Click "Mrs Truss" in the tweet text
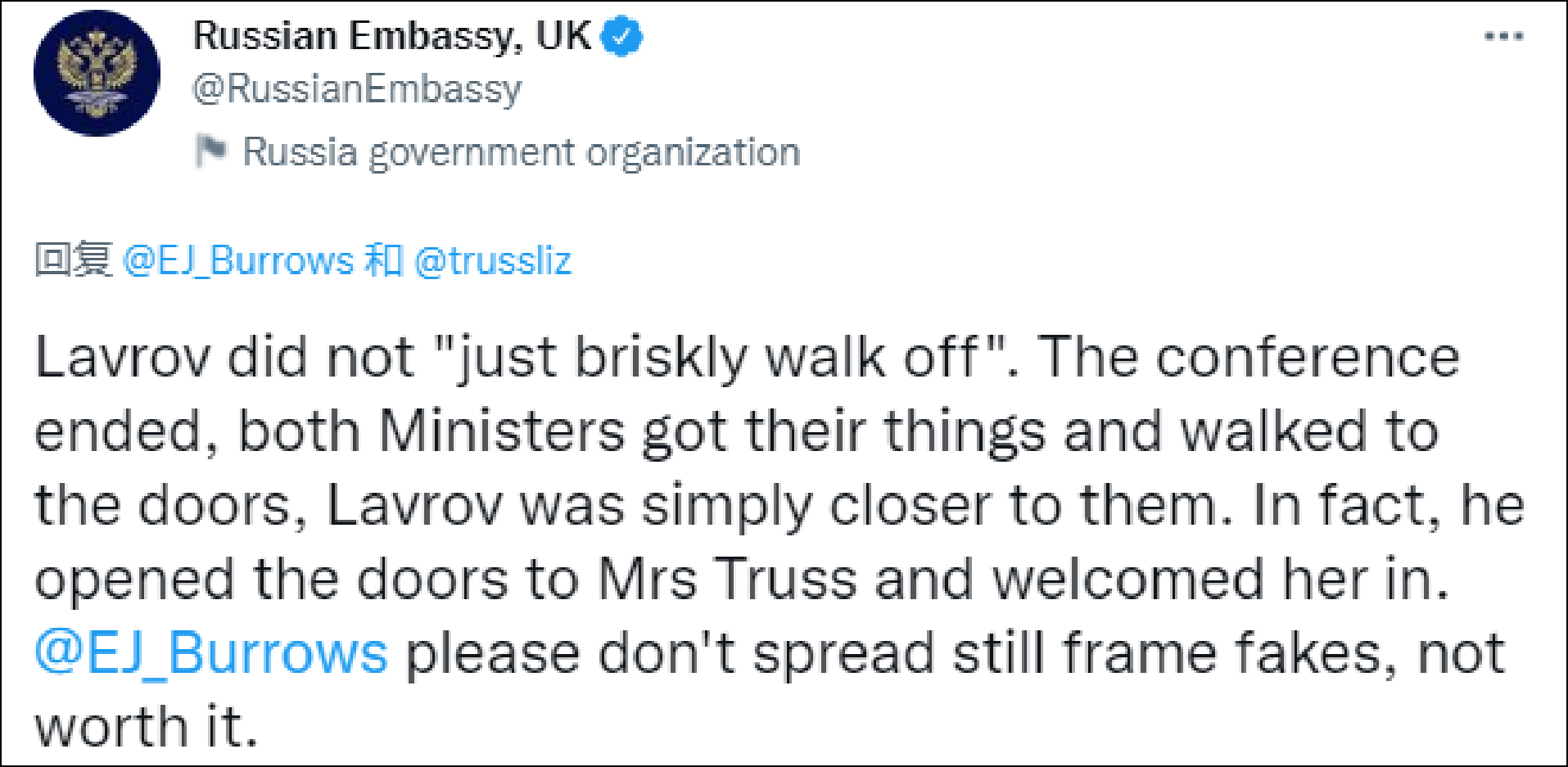 [727, 580]
